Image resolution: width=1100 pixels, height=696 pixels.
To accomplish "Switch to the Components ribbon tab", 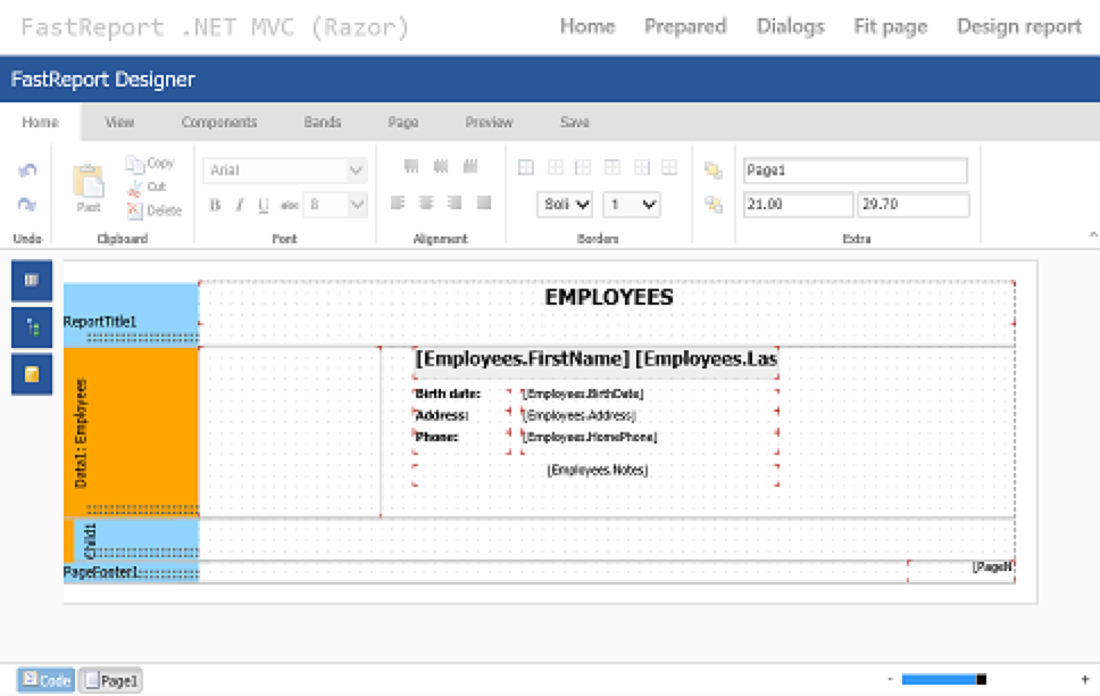I will 219,122.
